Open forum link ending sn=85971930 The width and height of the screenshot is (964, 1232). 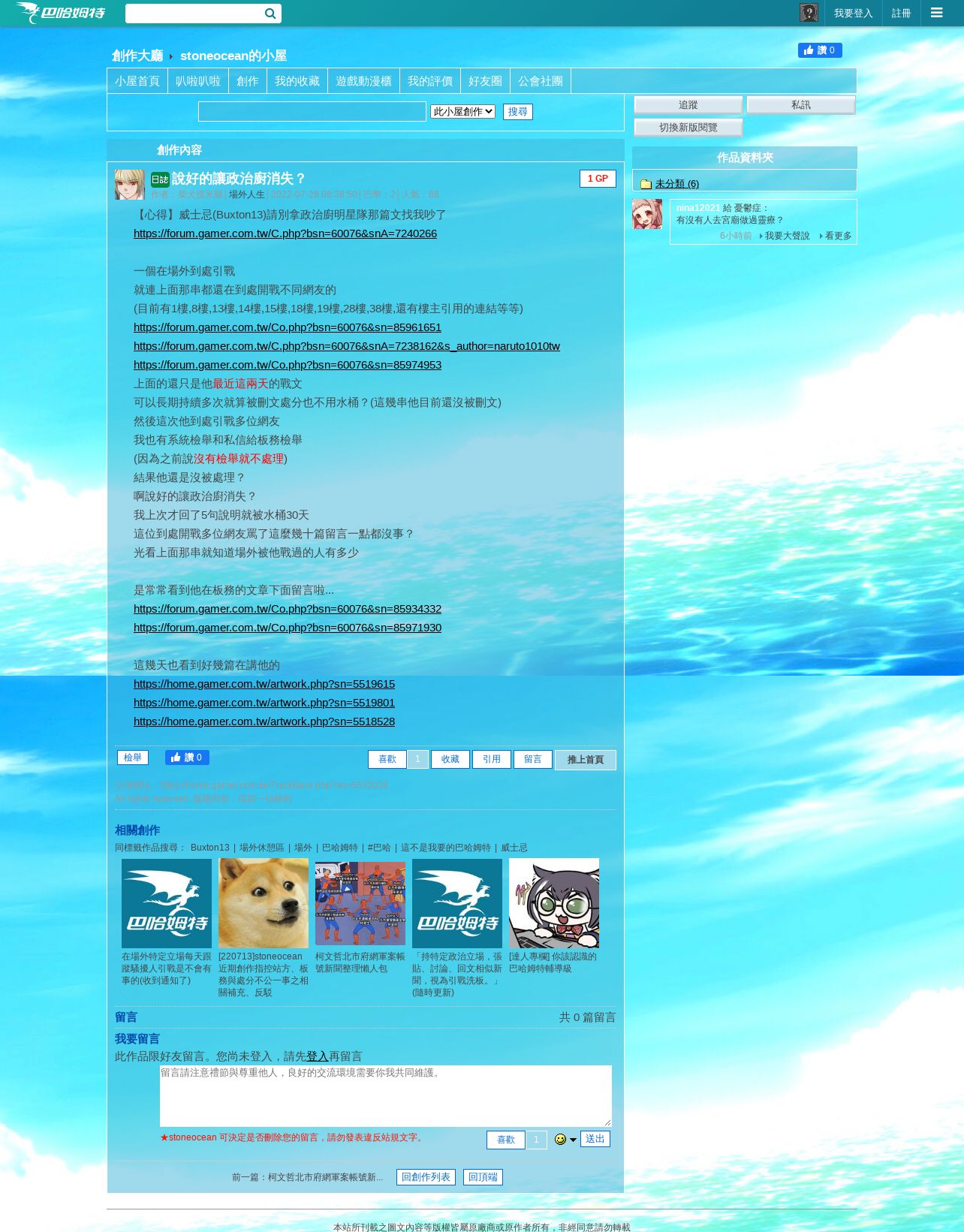(x=288, y=628)
